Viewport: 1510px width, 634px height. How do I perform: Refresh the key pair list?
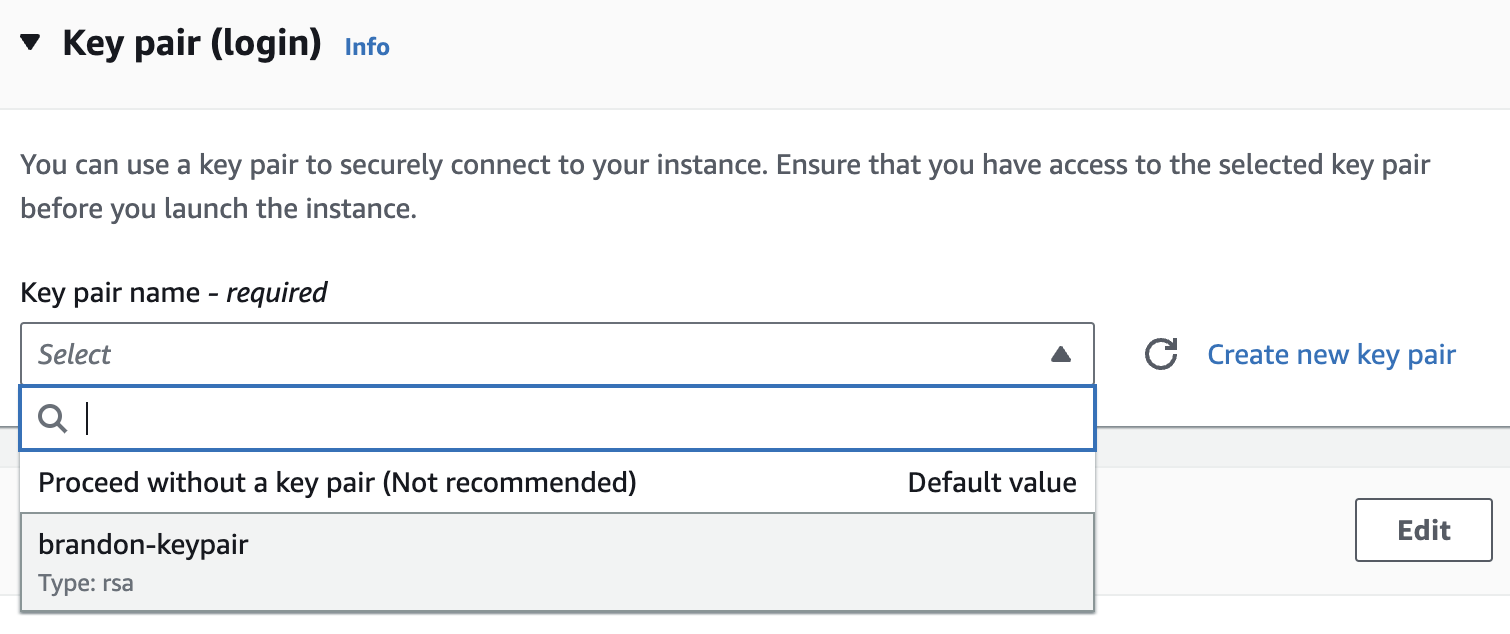[1160, 354]
